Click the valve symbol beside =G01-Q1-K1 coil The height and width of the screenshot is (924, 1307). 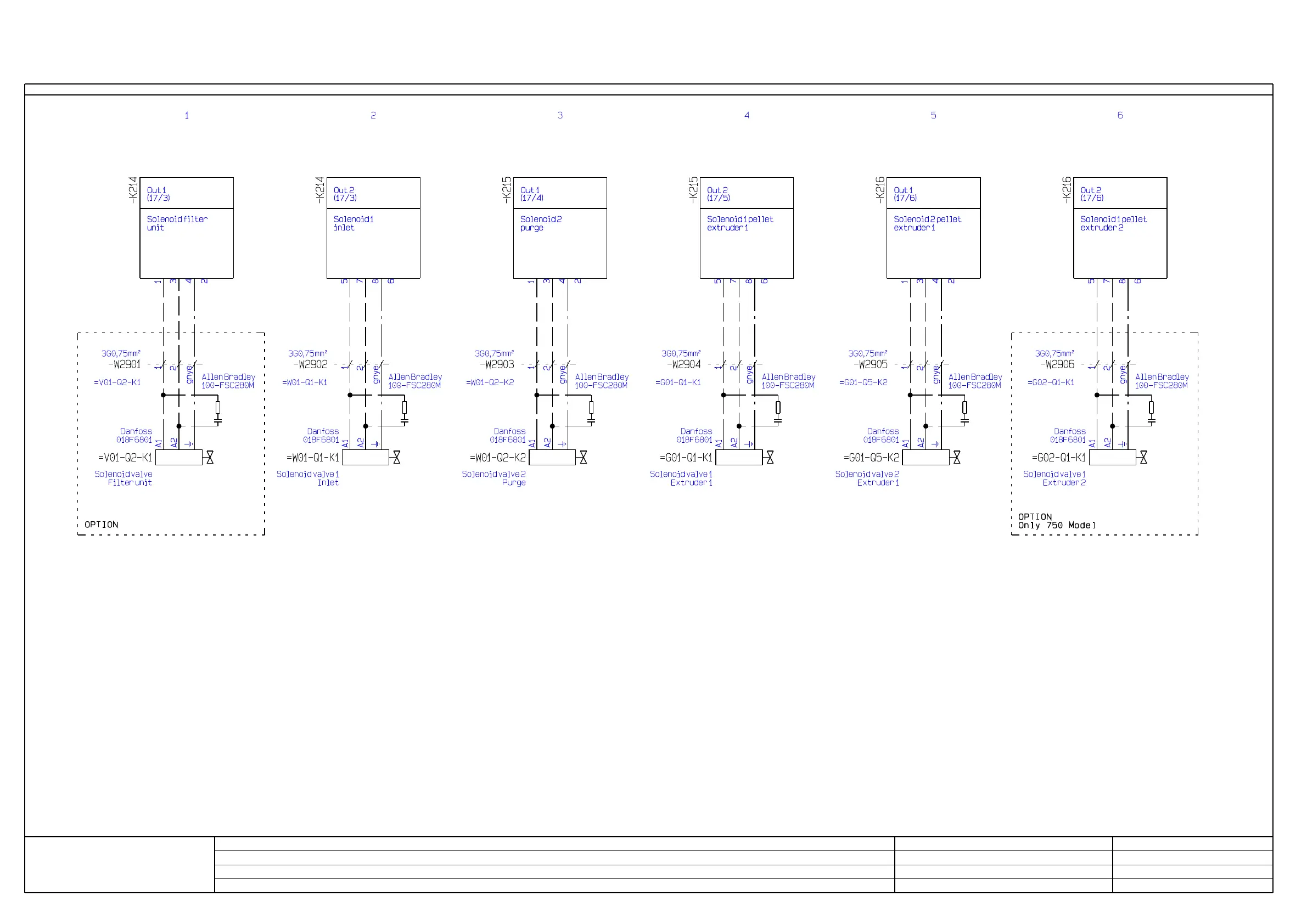coord(770,458)
